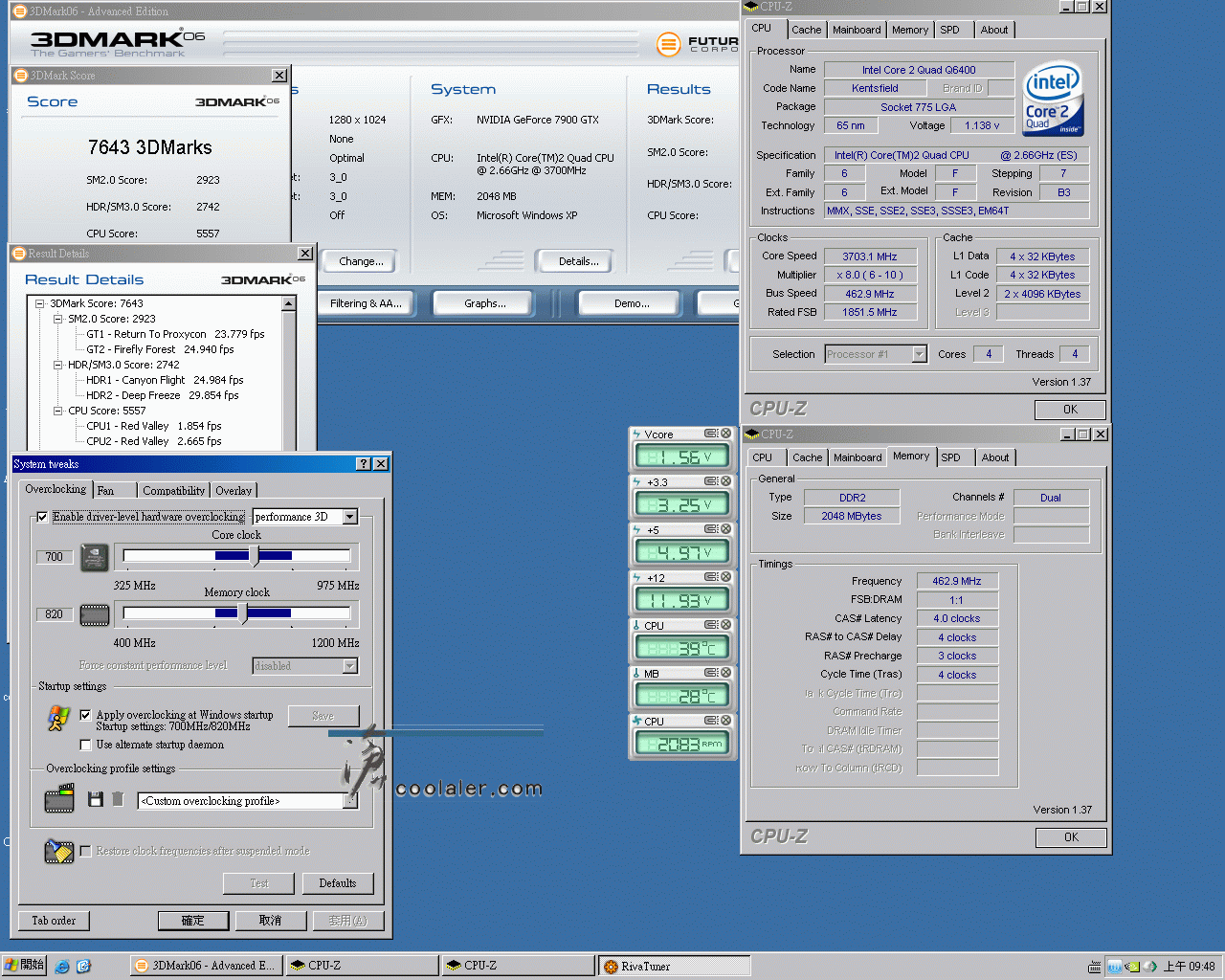This screenshot has height=980, width=1225.
Task: Click scroll up arrow in Result Details
Action: [x=289, y=303]
